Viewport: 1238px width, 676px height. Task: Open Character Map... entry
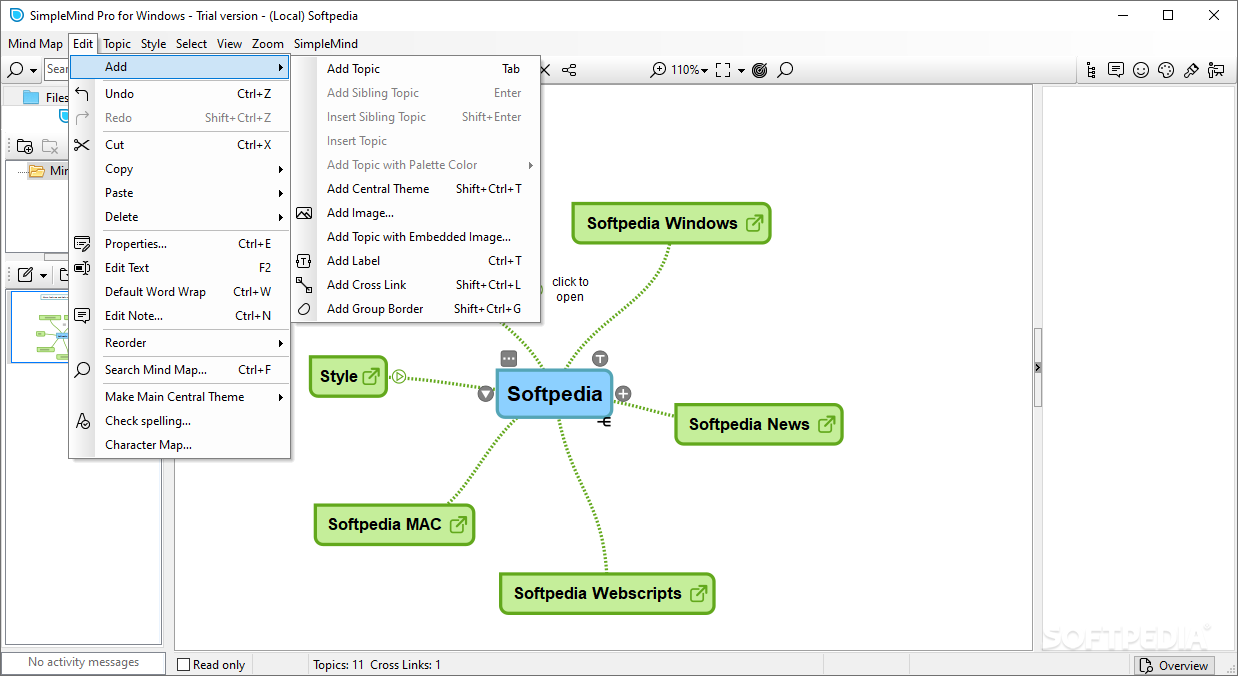[180, 445]
